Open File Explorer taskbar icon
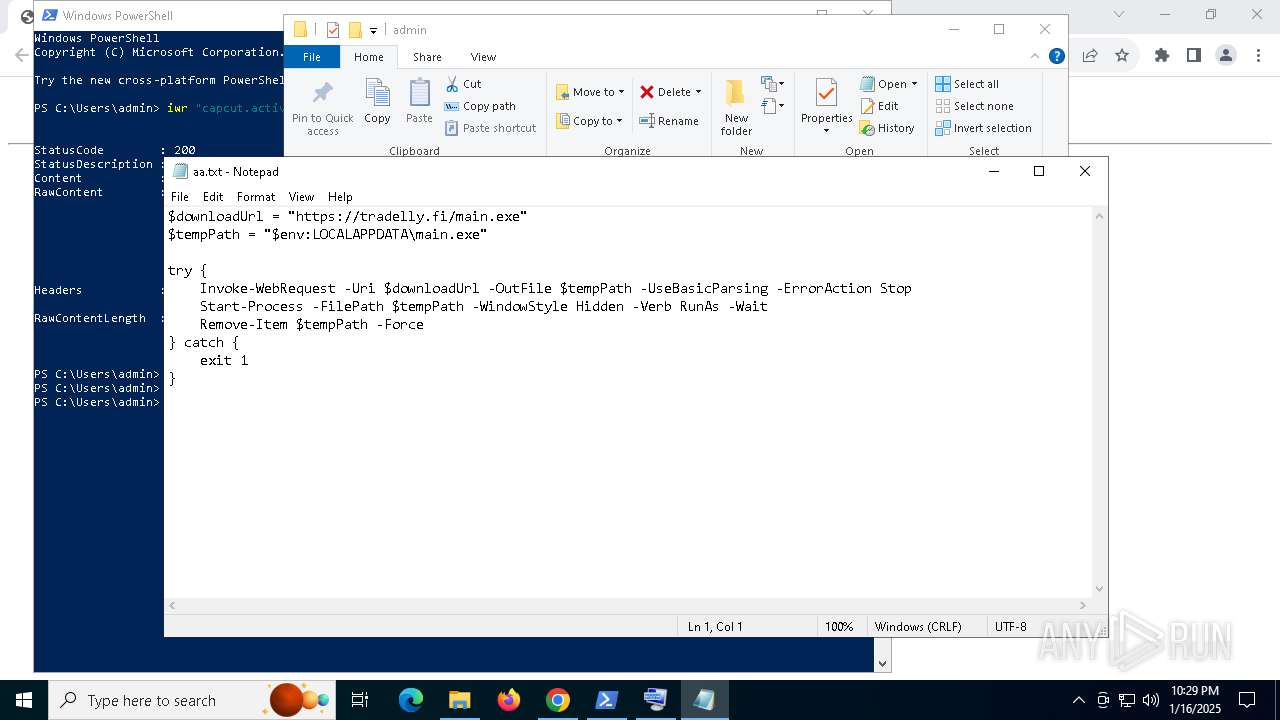This screenshot has width=1280, height=720. 460,700
